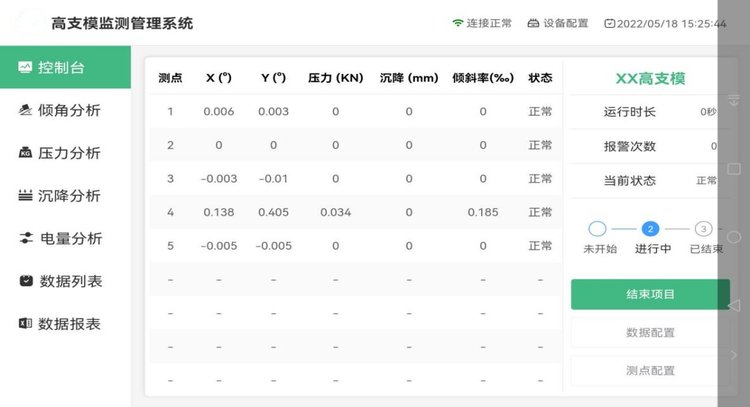Click the 沉降分析 settlement icon
The image size is (750, 407).
point(25,196)
